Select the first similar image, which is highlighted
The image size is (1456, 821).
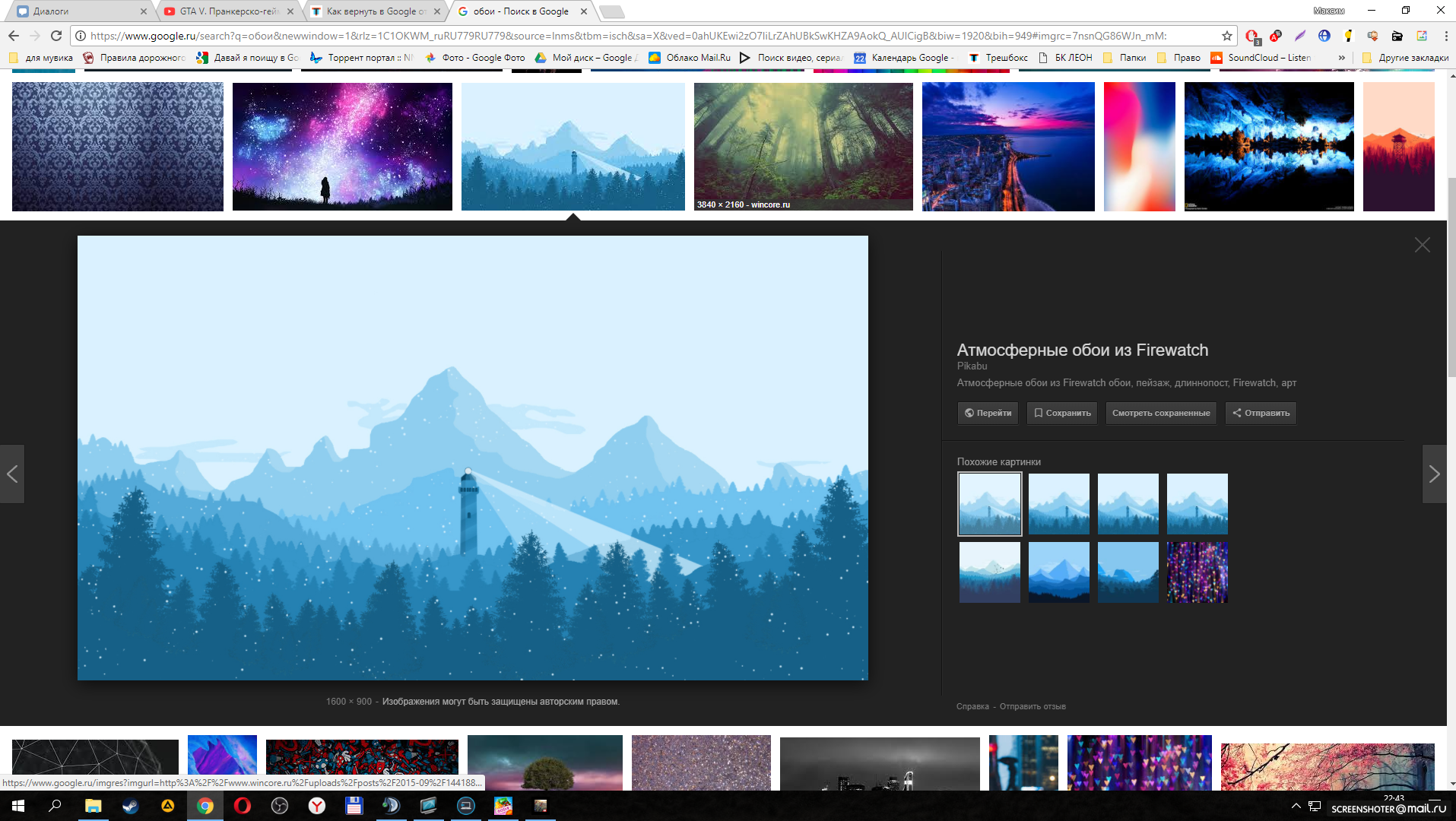pos(989,504)
